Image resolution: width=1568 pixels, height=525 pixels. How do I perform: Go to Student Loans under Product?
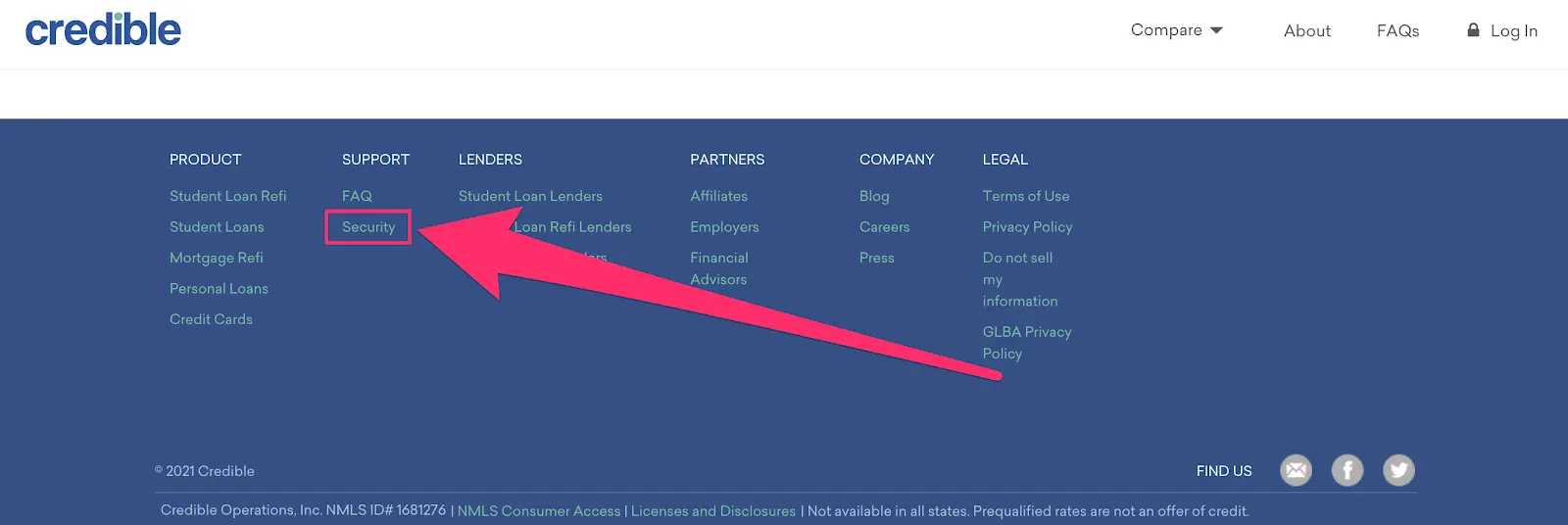click(x=217, y=226)
